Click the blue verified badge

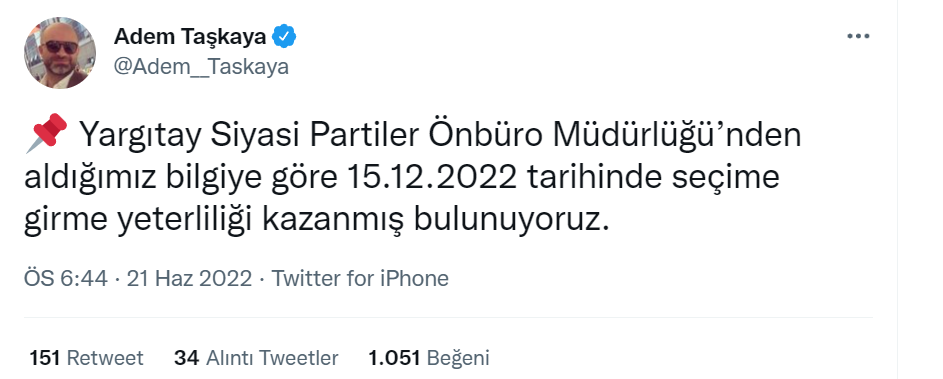[284, 37]
